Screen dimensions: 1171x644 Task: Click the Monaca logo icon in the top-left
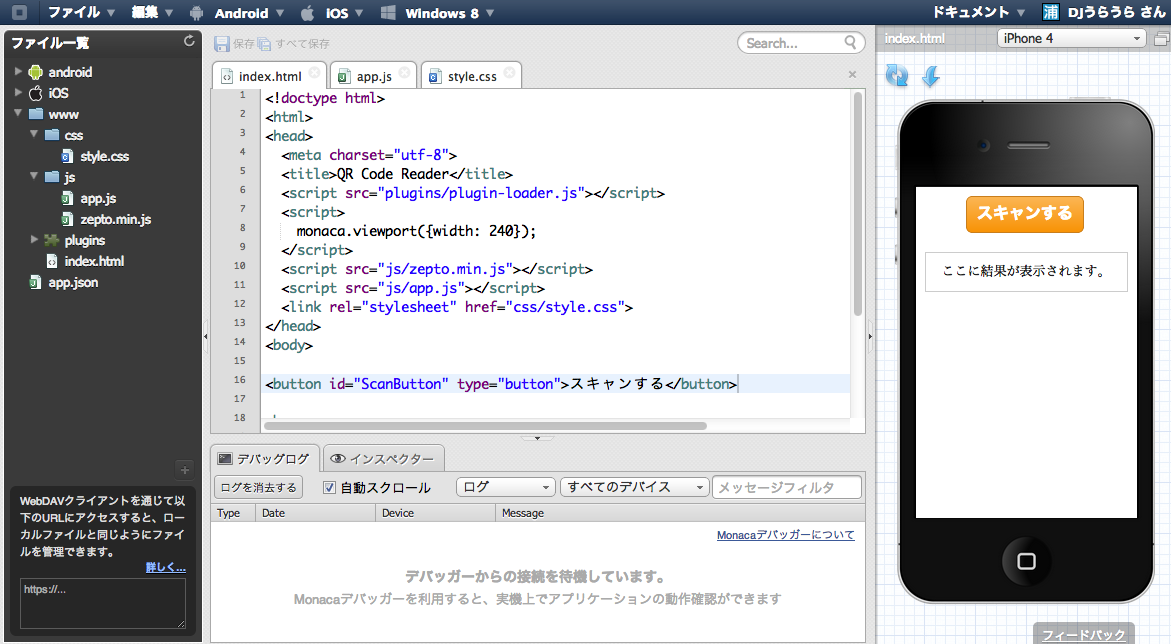coord(19,13)
